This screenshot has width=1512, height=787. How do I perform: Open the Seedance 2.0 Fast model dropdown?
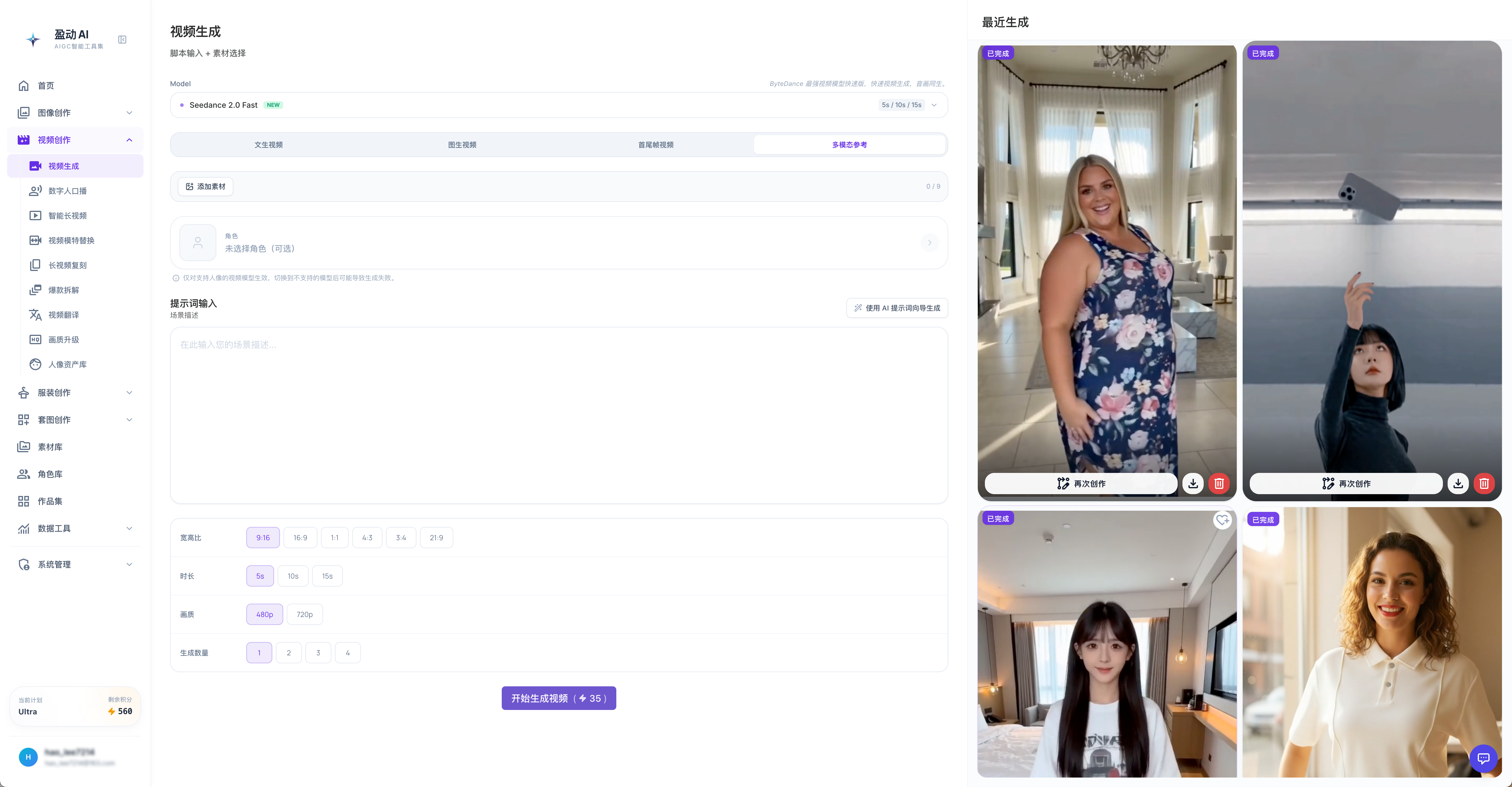(x=559, y=105)
